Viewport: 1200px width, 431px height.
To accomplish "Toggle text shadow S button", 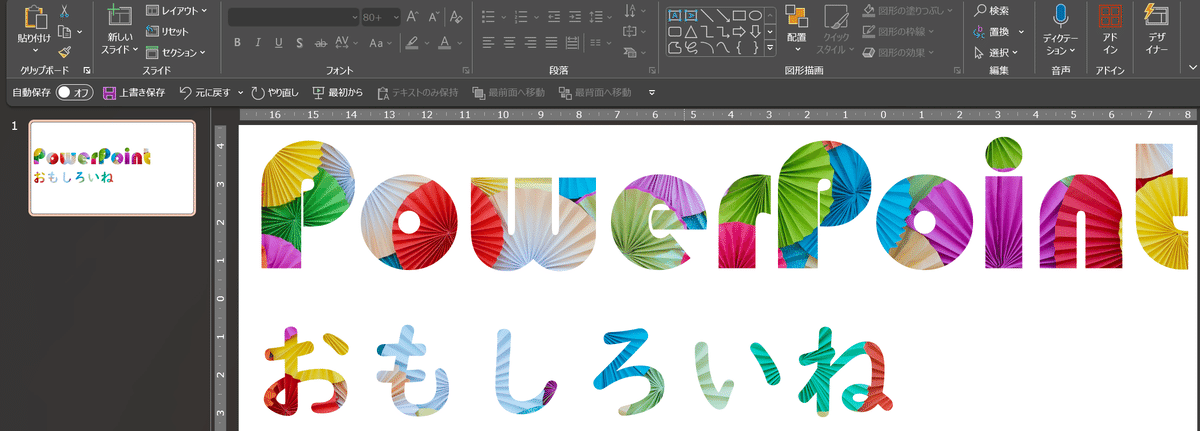I will [x=298, y=42].
